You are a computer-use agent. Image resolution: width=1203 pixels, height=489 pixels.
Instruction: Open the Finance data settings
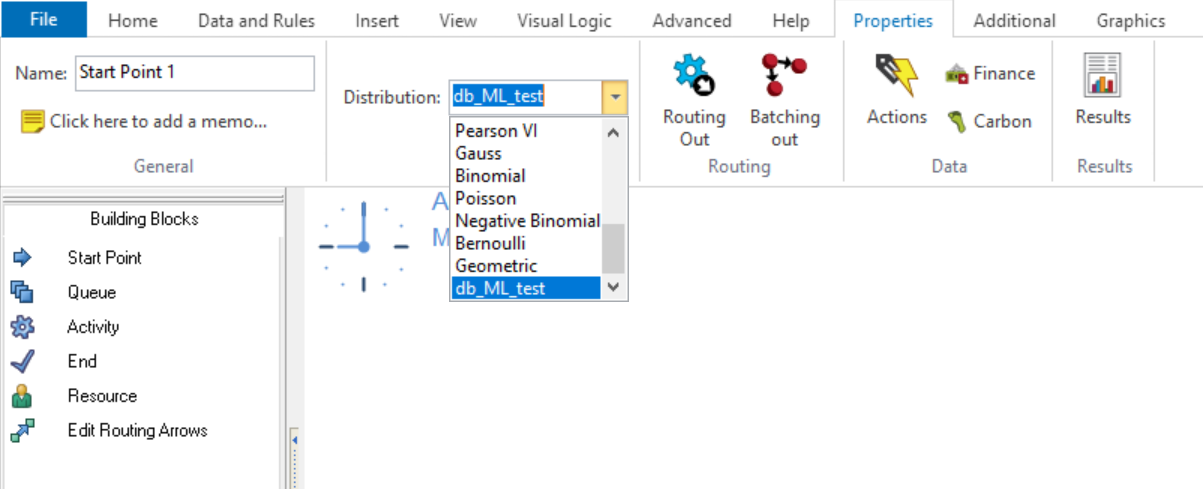(x=990, y=74)
